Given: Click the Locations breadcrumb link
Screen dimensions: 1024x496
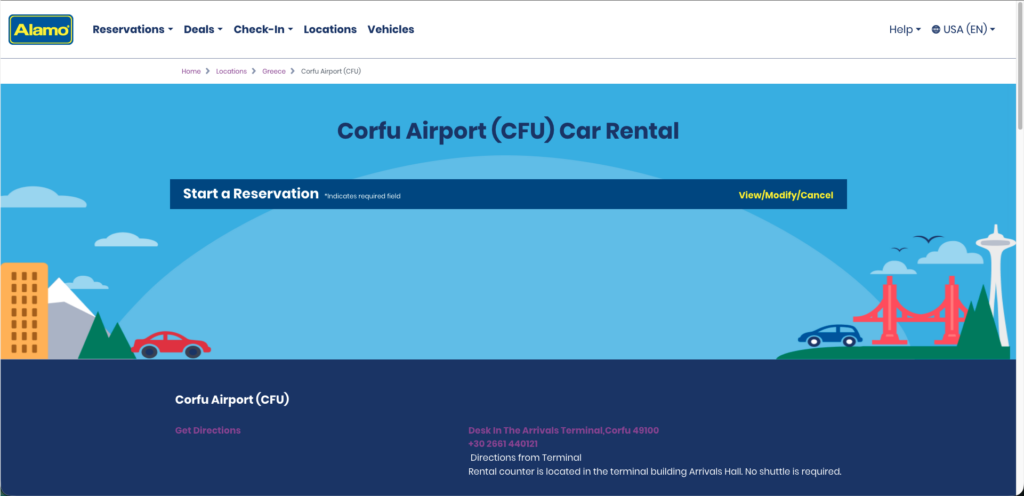Looking at the screenshot, I should pyautogui.click(x=231, y=72).
